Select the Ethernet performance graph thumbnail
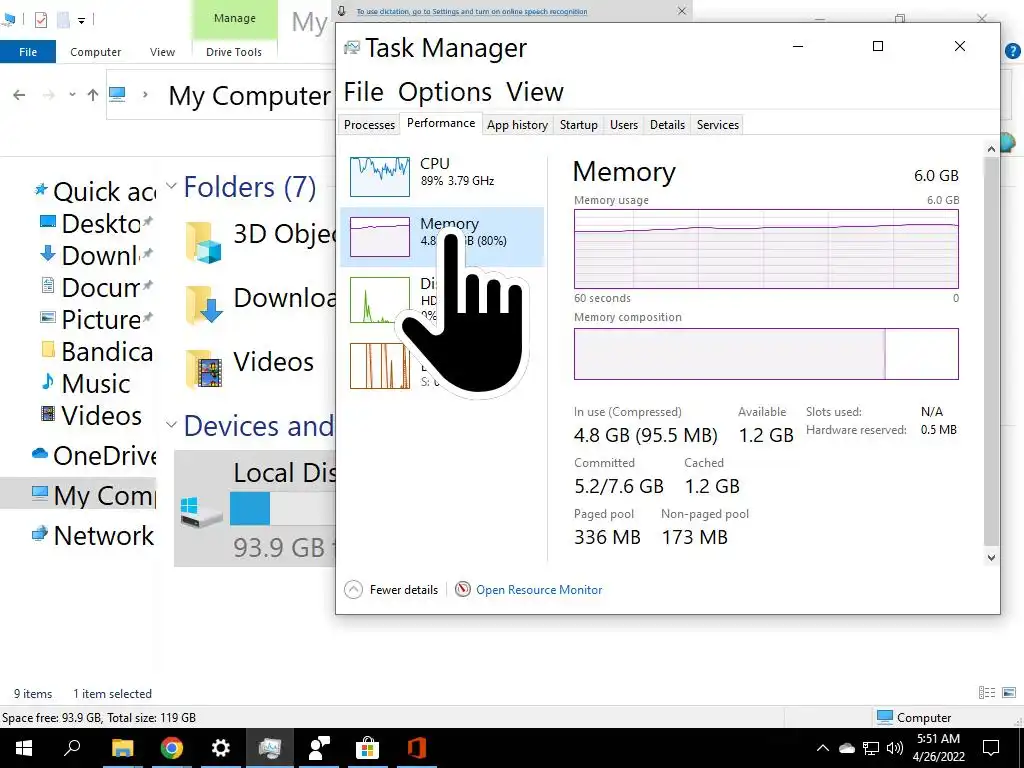The image size is (1024, 768). [379, 366]
